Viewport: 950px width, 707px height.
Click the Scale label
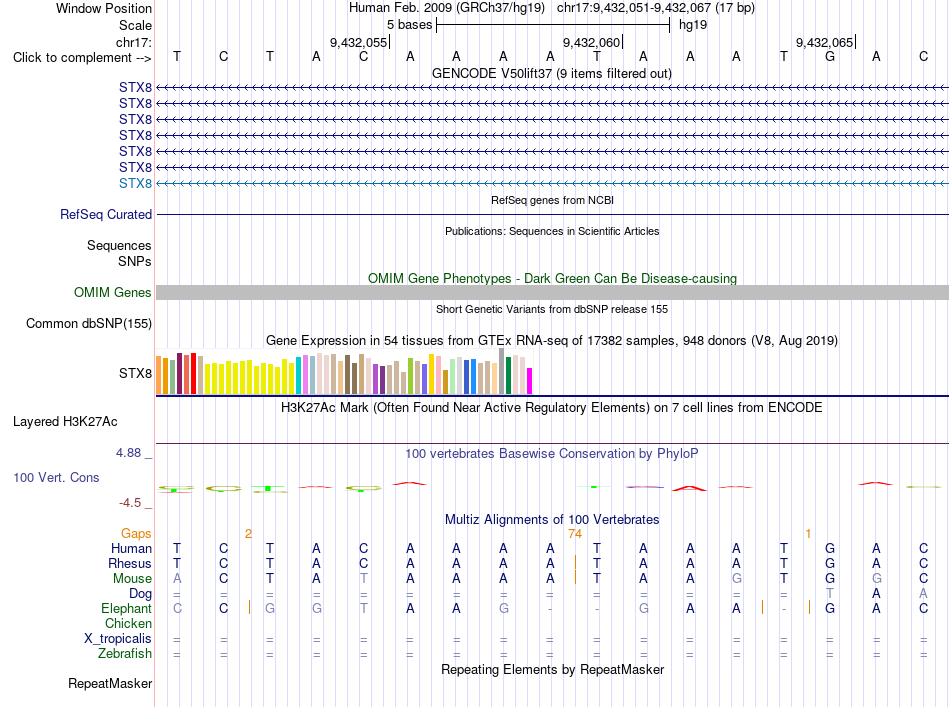click(136, 25)
